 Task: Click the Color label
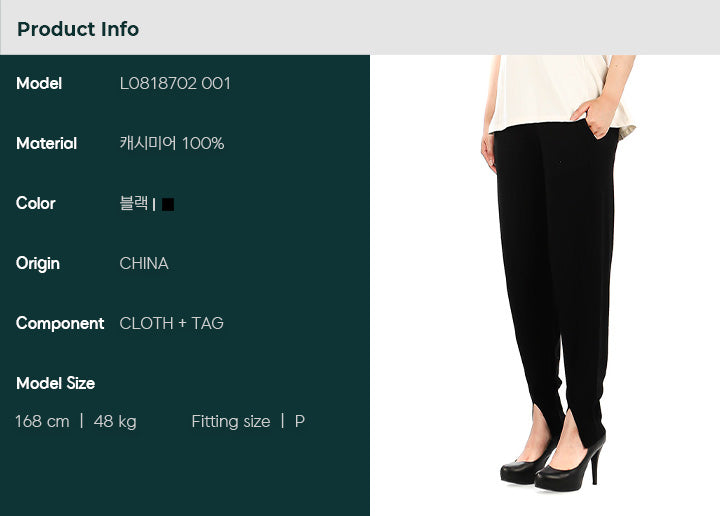click(x=36, y=203)
